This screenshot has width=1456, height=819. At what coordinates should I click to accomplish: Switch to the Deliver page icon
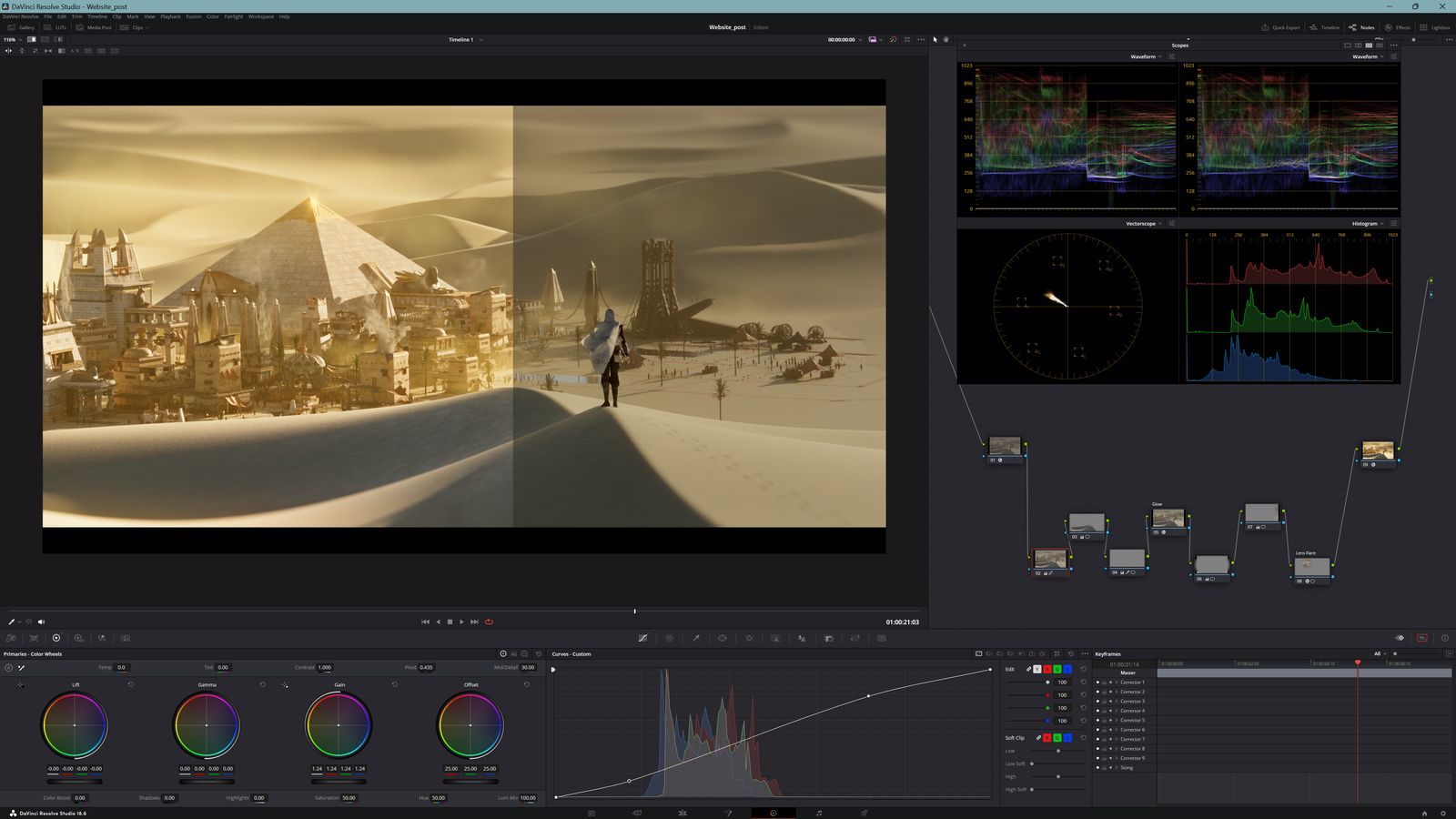click(864, 813)
